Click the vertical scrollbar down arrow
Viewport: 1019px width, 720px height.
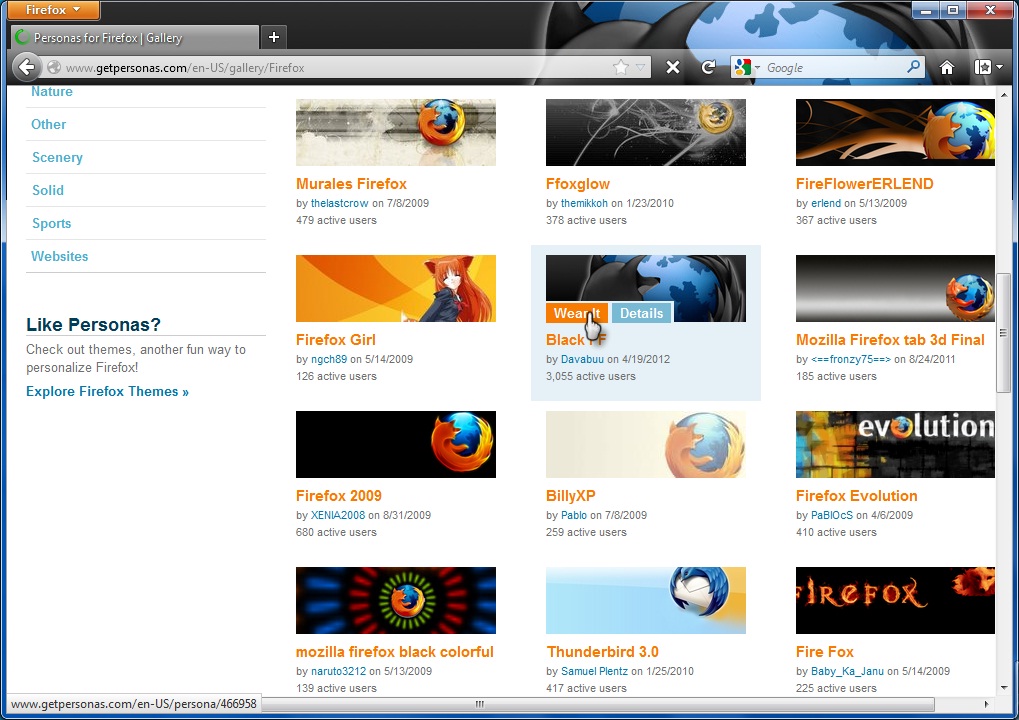click(1003, 688)
